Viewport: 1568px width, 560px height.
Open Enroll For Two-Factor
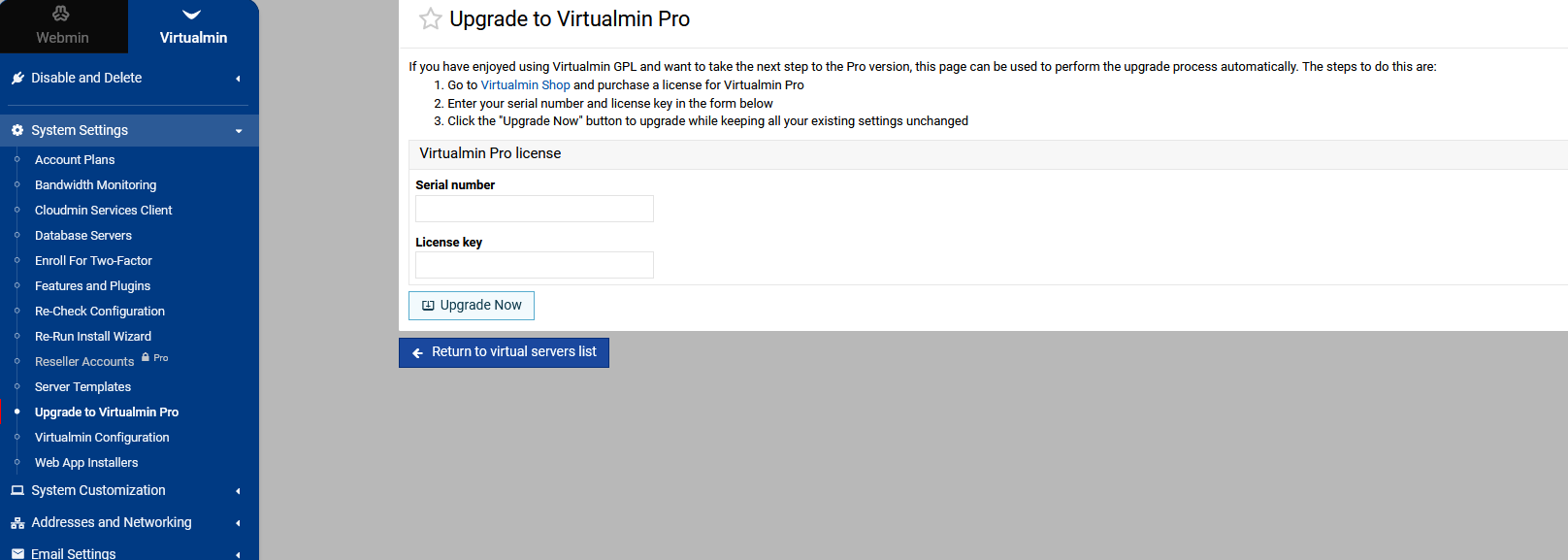pyautogui.click(x=93, y=260)
